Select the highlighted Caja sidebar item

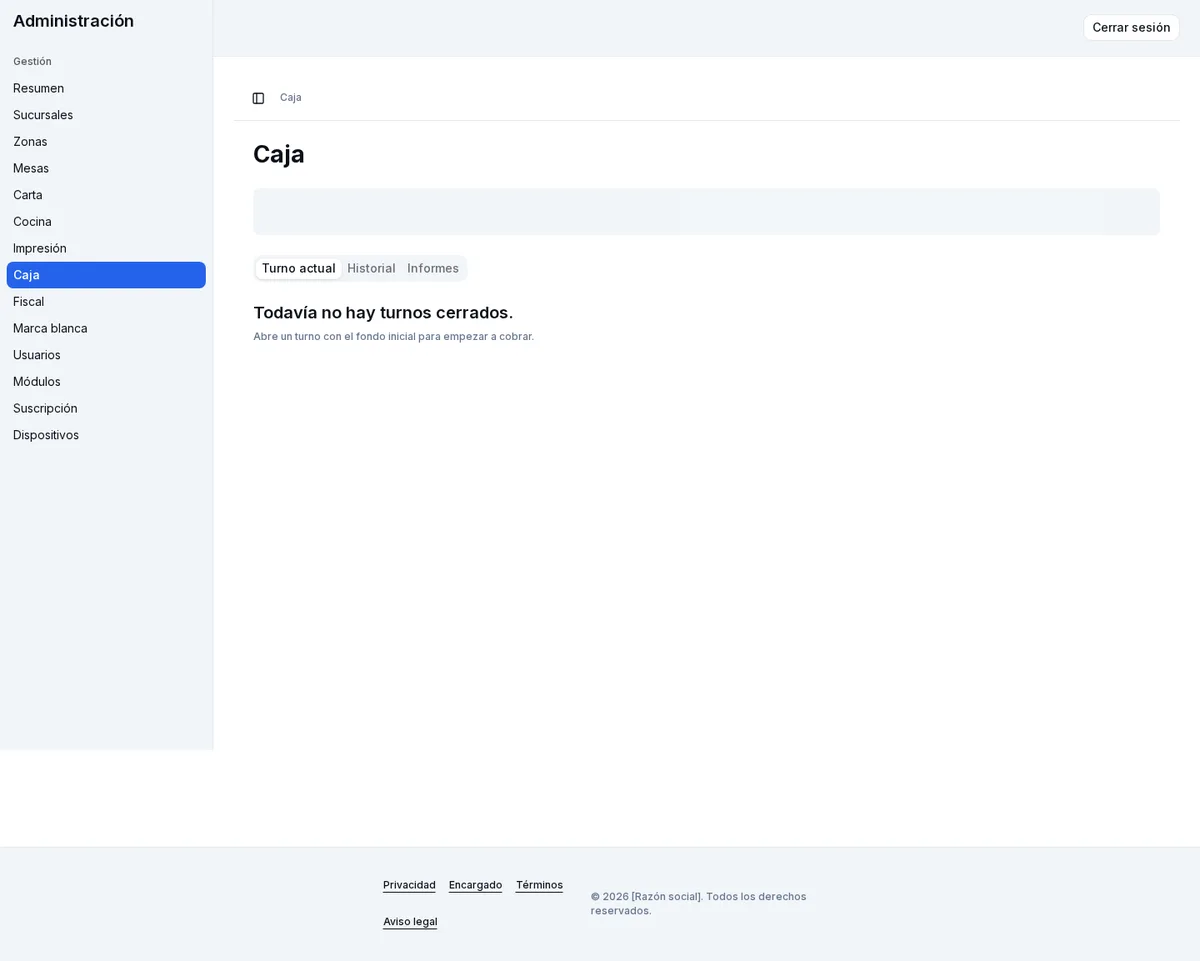[x=106, y=275]
